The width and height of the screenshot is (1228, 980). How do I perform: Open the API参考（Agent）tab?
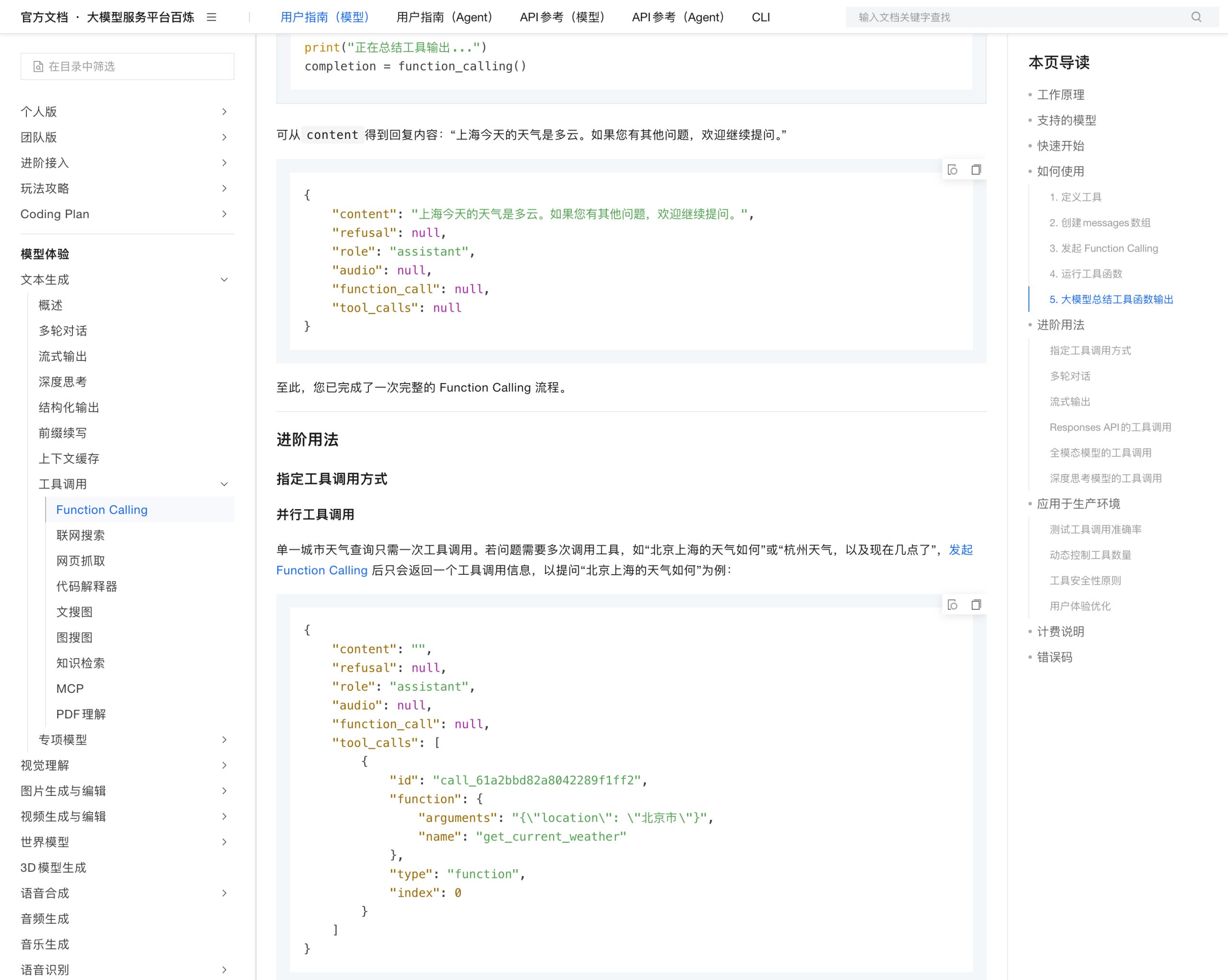(678, 17)
